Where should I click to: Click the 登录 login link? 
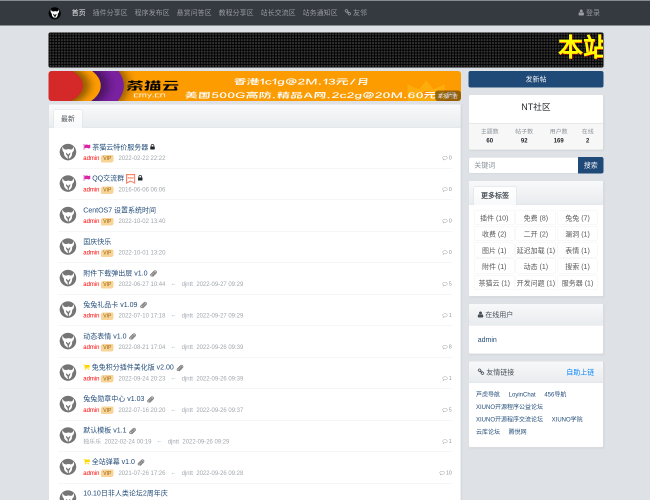589,13
